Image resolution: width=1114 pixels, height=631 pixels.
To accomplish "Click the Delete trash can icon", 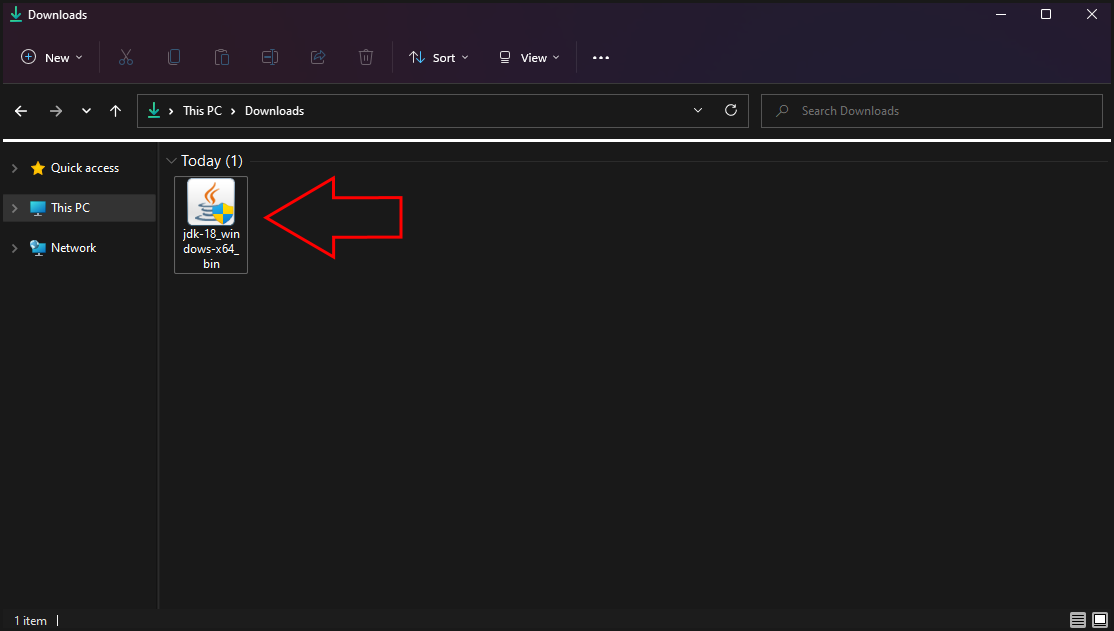I will point(366,58).
